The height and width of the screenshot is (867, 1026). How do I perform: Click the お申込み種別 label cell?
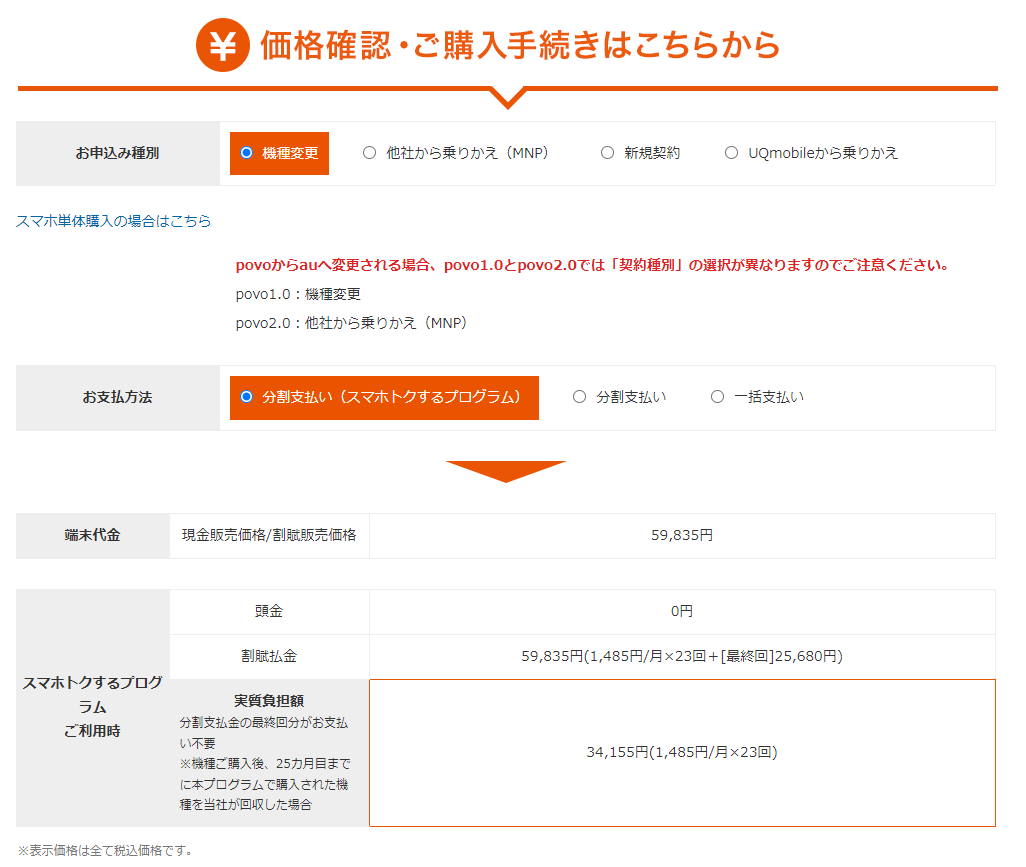(117, 154)
